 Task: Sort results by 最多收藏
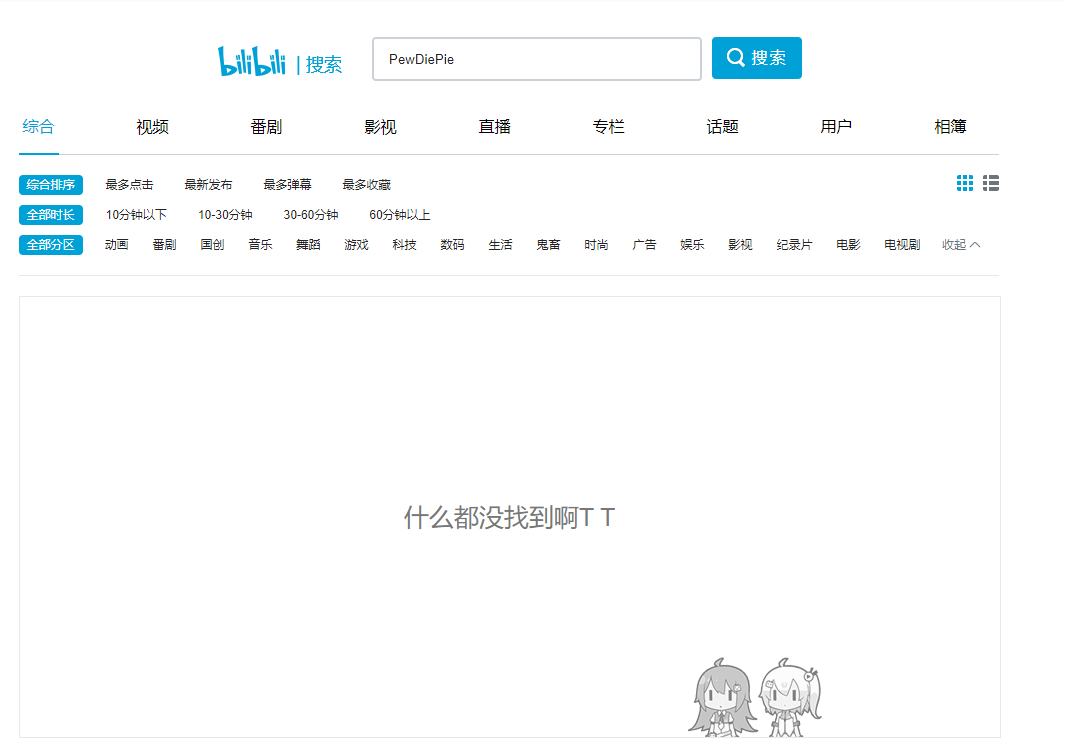click(367, 185)
